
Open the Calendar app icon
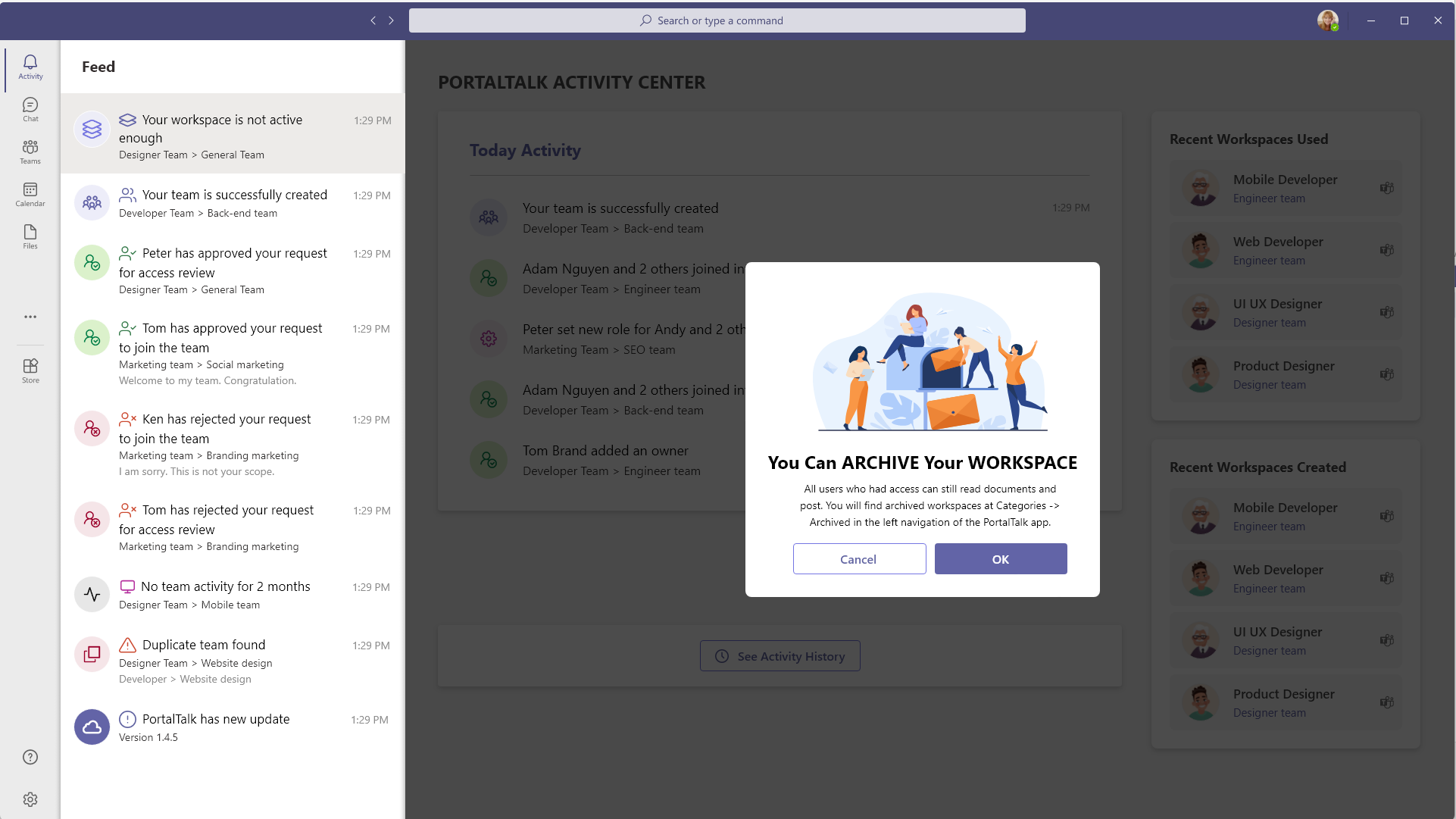tap(30, 194)
